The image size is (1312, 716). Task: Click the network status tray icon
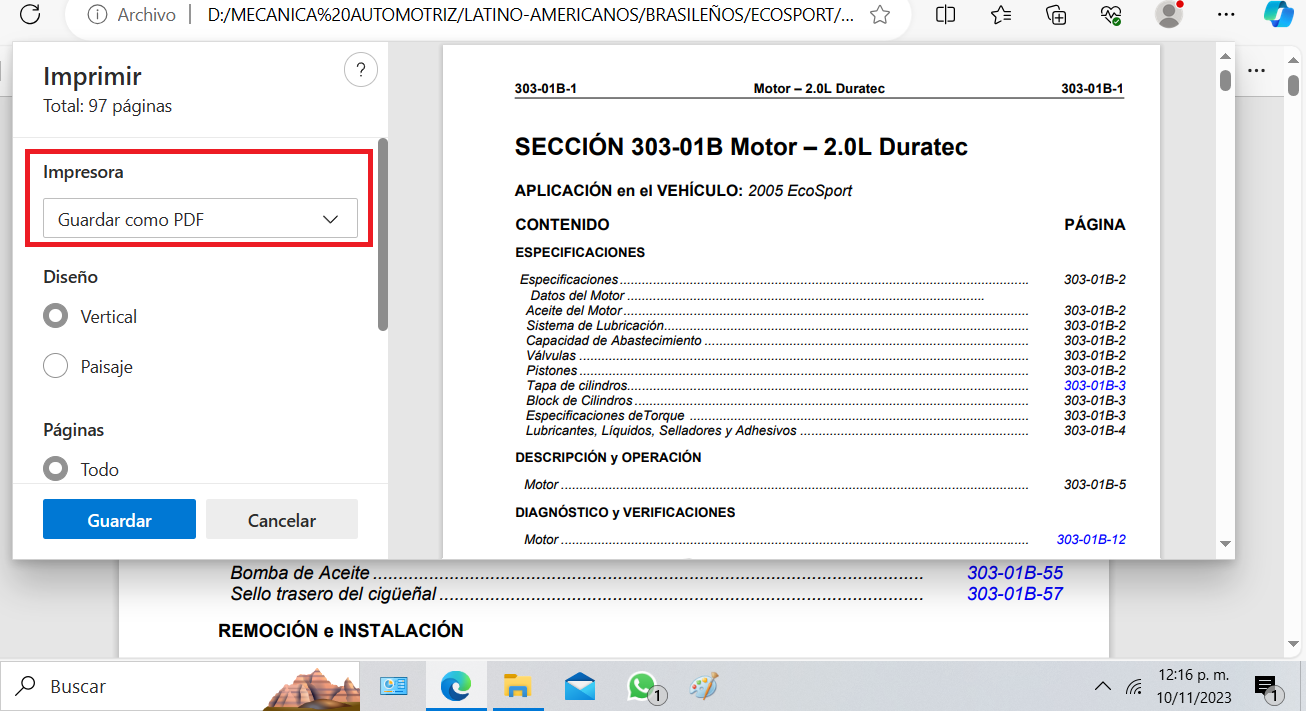point(1133,687)
